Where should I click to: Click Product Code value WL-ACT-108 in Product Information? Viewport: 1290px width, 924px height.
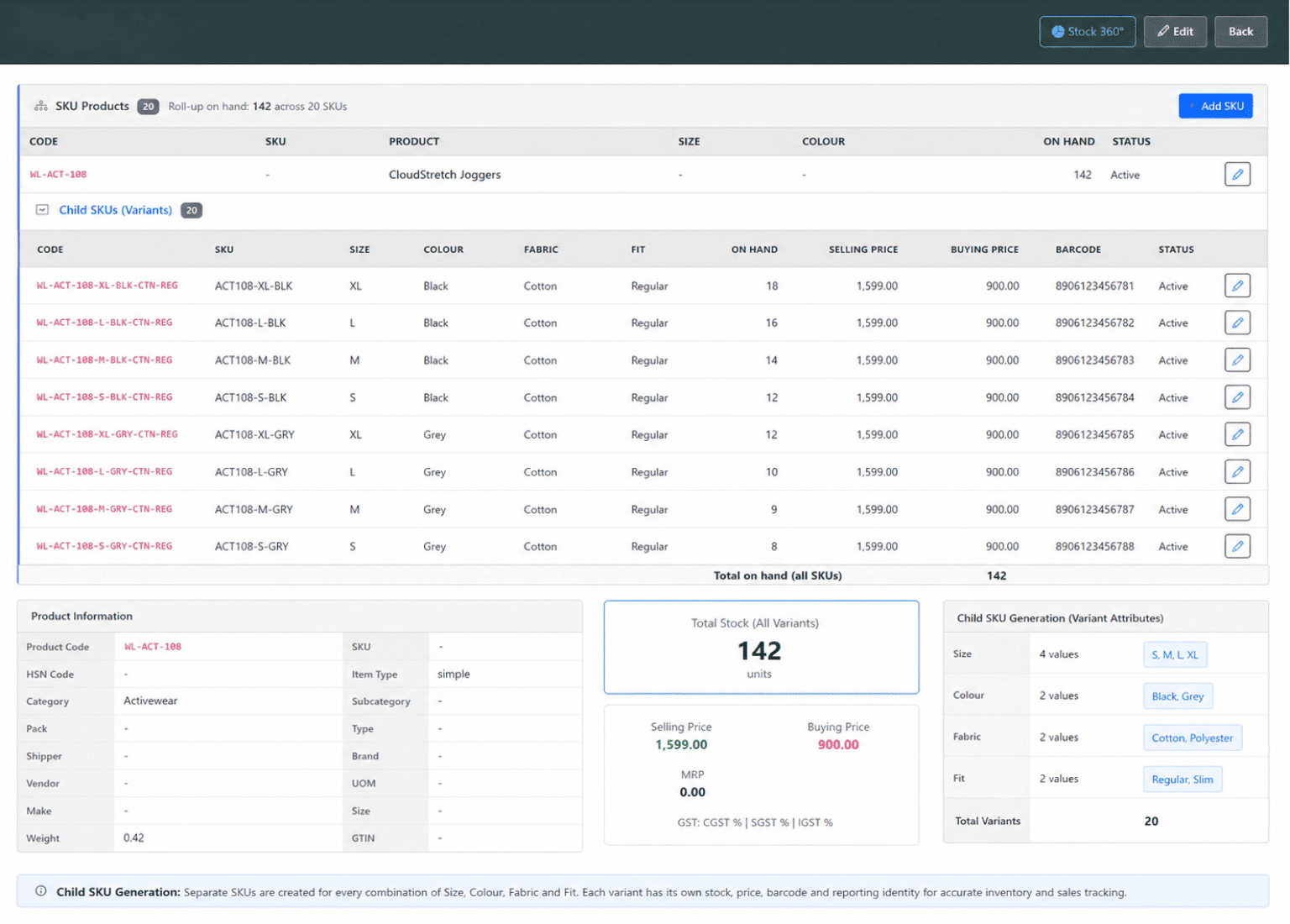point(153,647)
